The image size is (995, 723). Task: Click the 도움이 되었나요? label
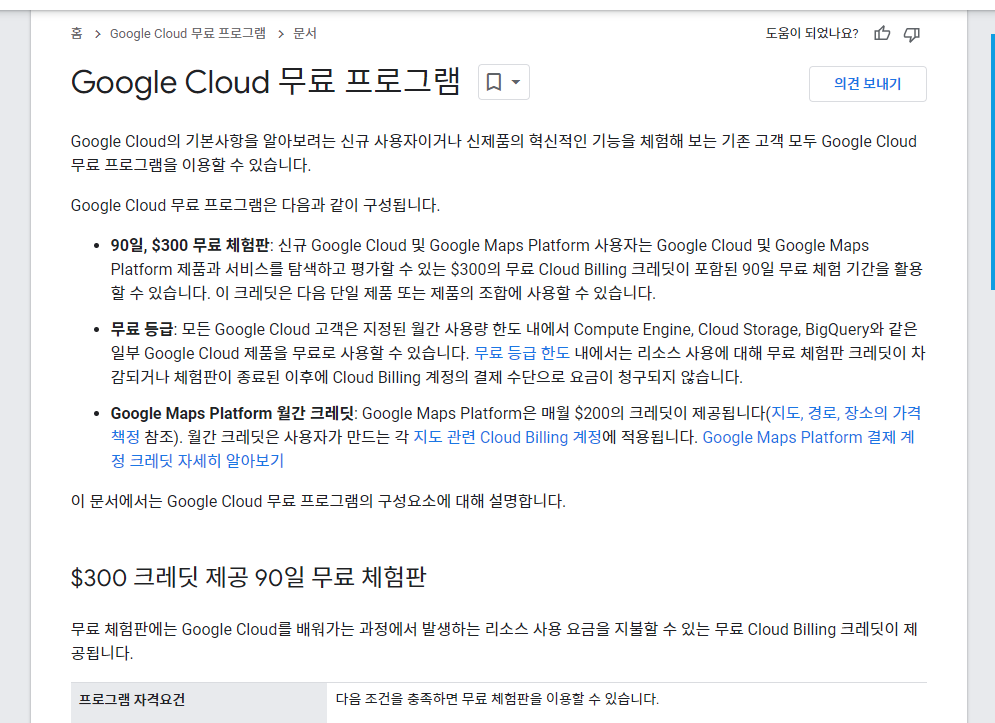pos(812,33)
